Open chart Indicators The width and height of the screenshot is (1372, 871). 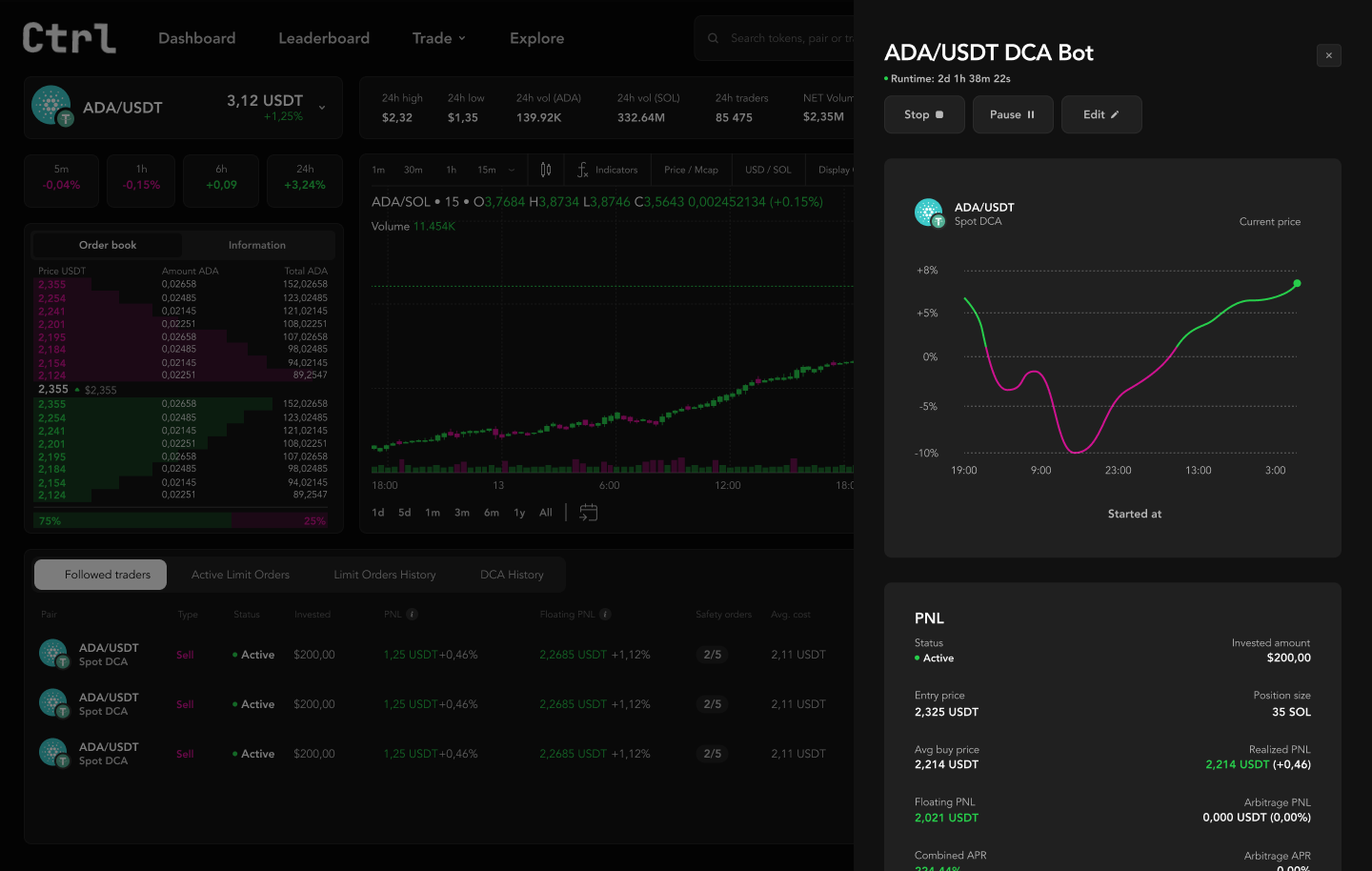[607, 170]
